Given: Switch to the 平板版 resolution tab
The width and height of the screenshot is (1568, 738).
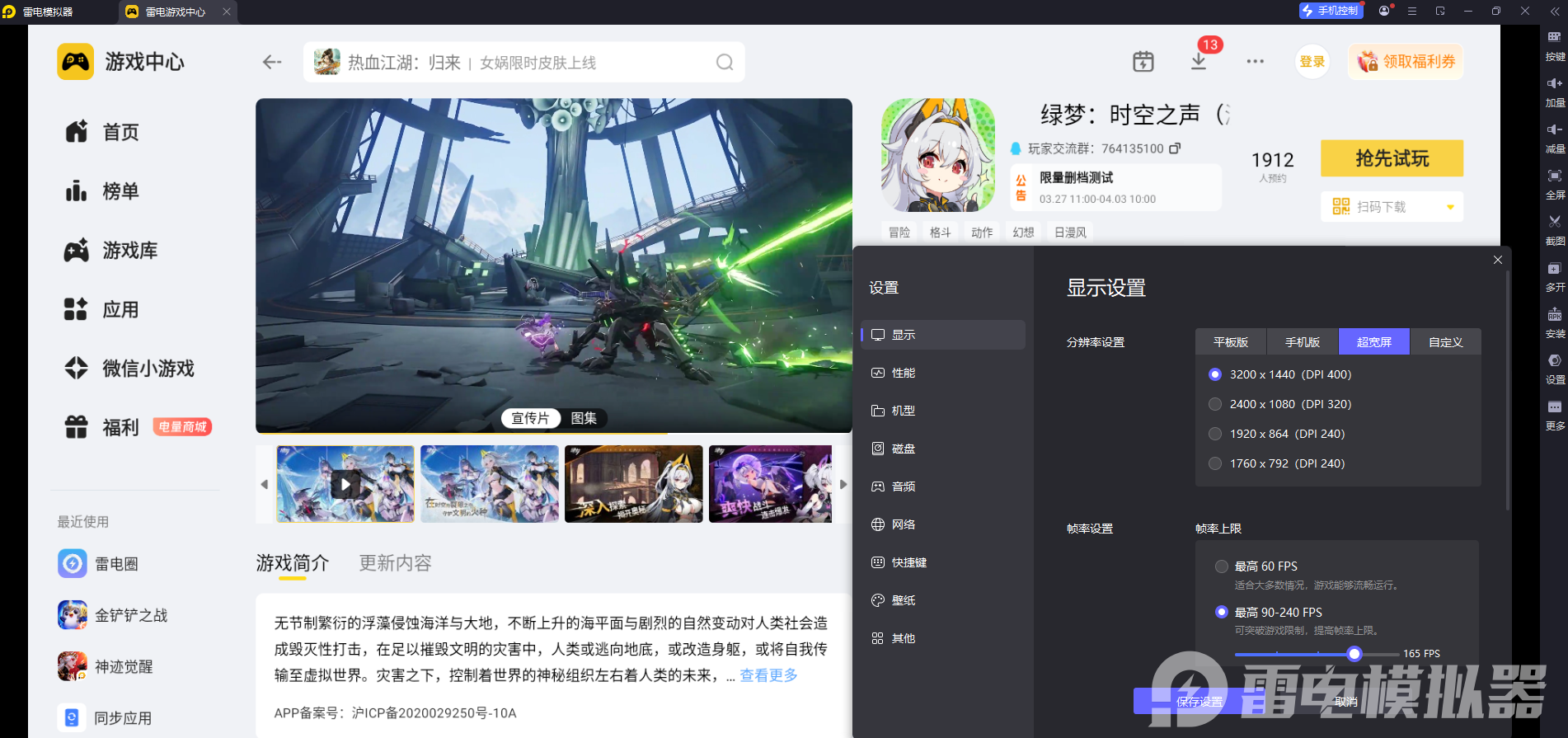Looking at the screenshot, I should (1231, 342).
